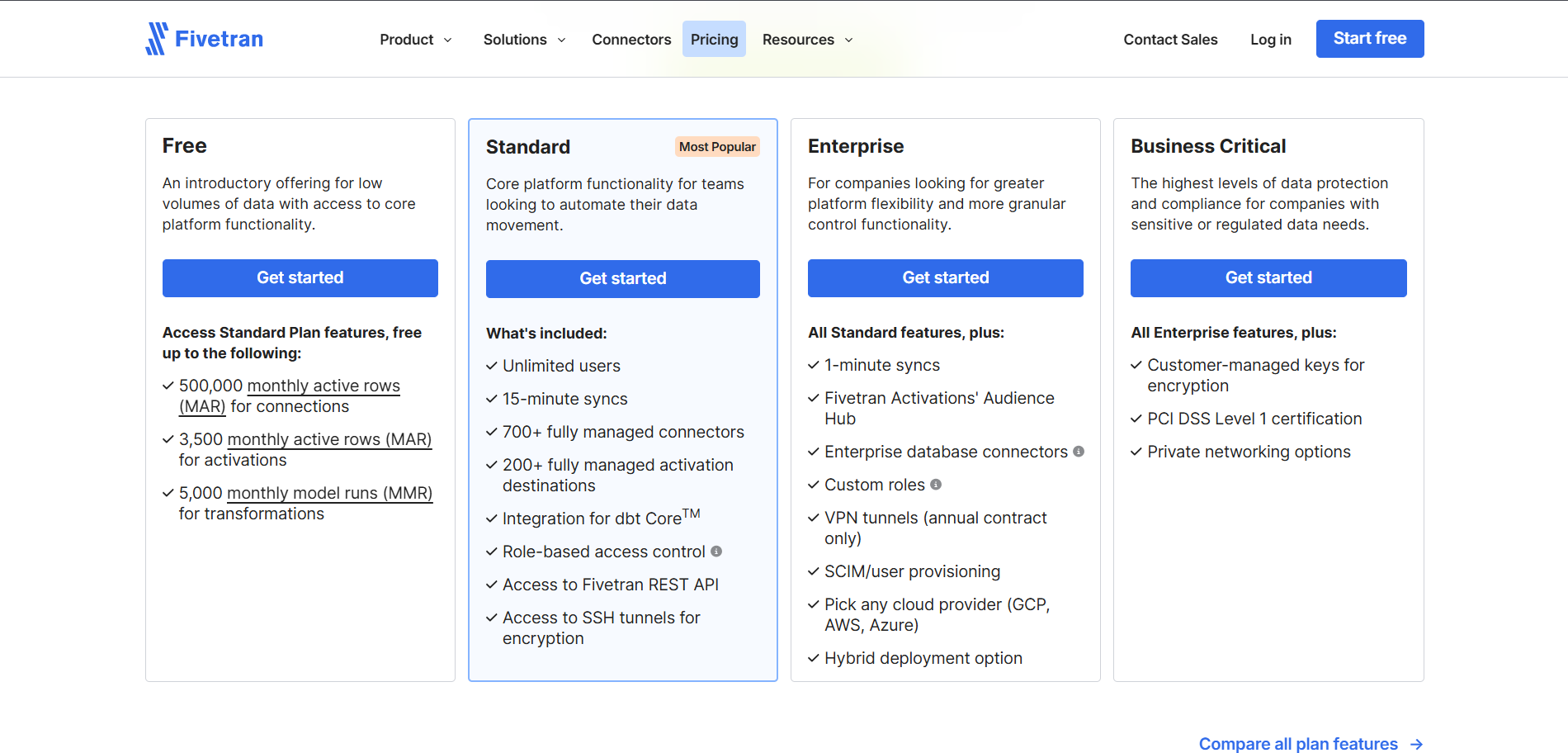Click '700+ fully managed connectors' text
The height and width of the screenshot is (753, 1568).
click(623, 432)
